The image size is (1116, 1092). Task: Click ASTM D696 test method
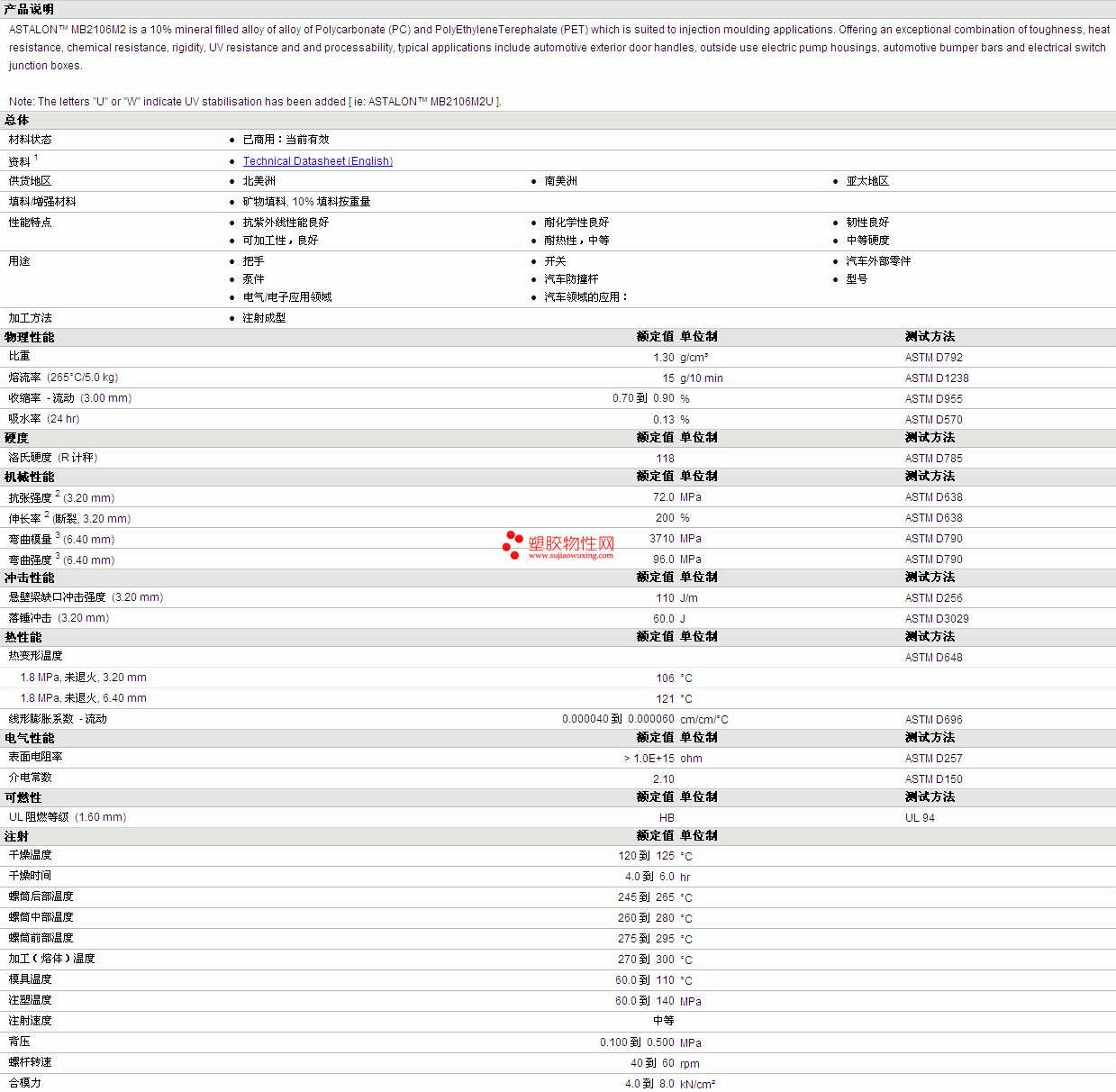[933, 720]
